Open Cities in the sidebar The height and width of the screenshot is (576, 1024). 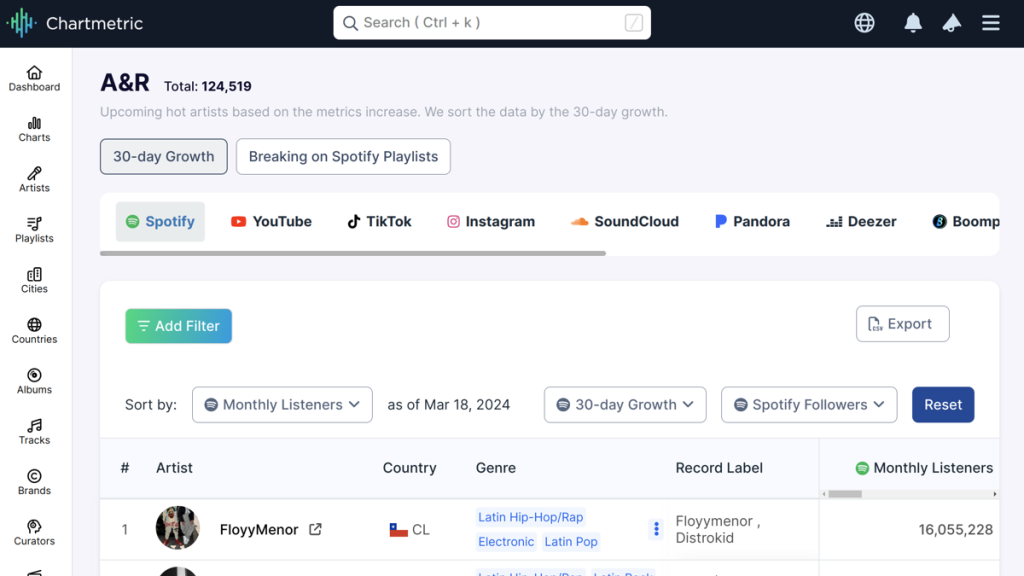coord(34,281)
